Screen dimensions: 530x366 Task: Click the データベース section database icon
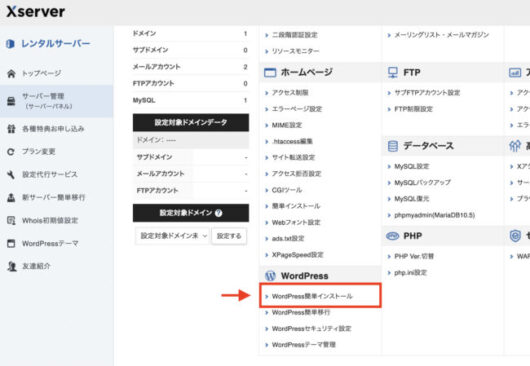click(x=392, y=146)
